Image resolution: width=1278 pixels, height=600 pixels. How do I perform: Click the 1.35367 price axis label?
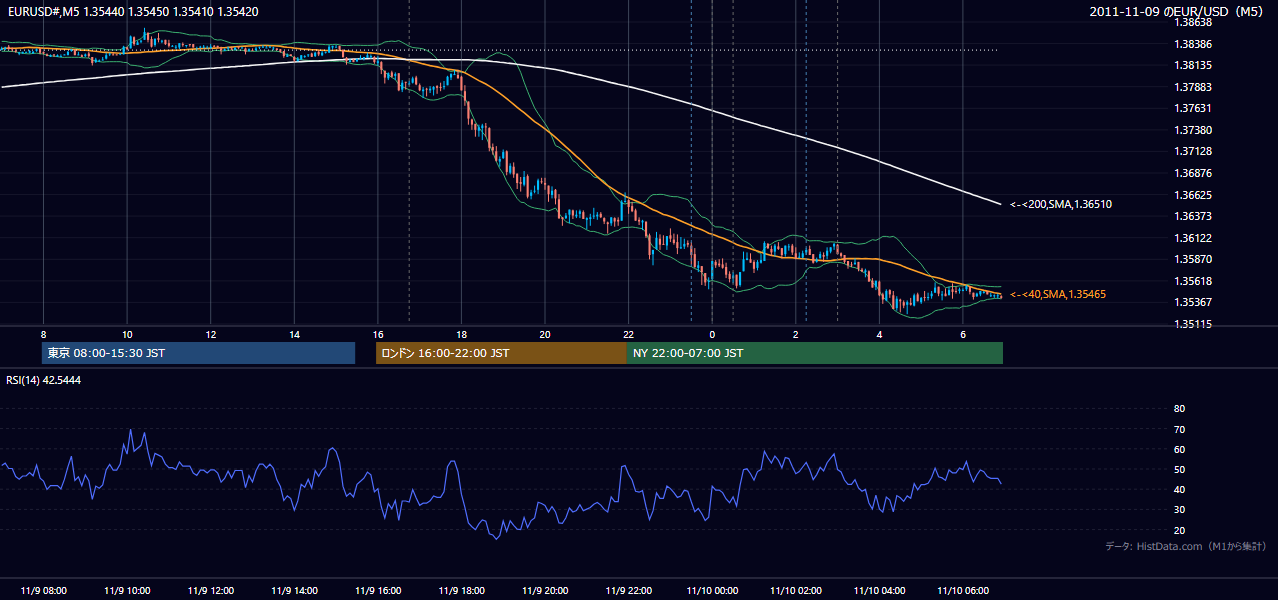tap(1193, 302)
